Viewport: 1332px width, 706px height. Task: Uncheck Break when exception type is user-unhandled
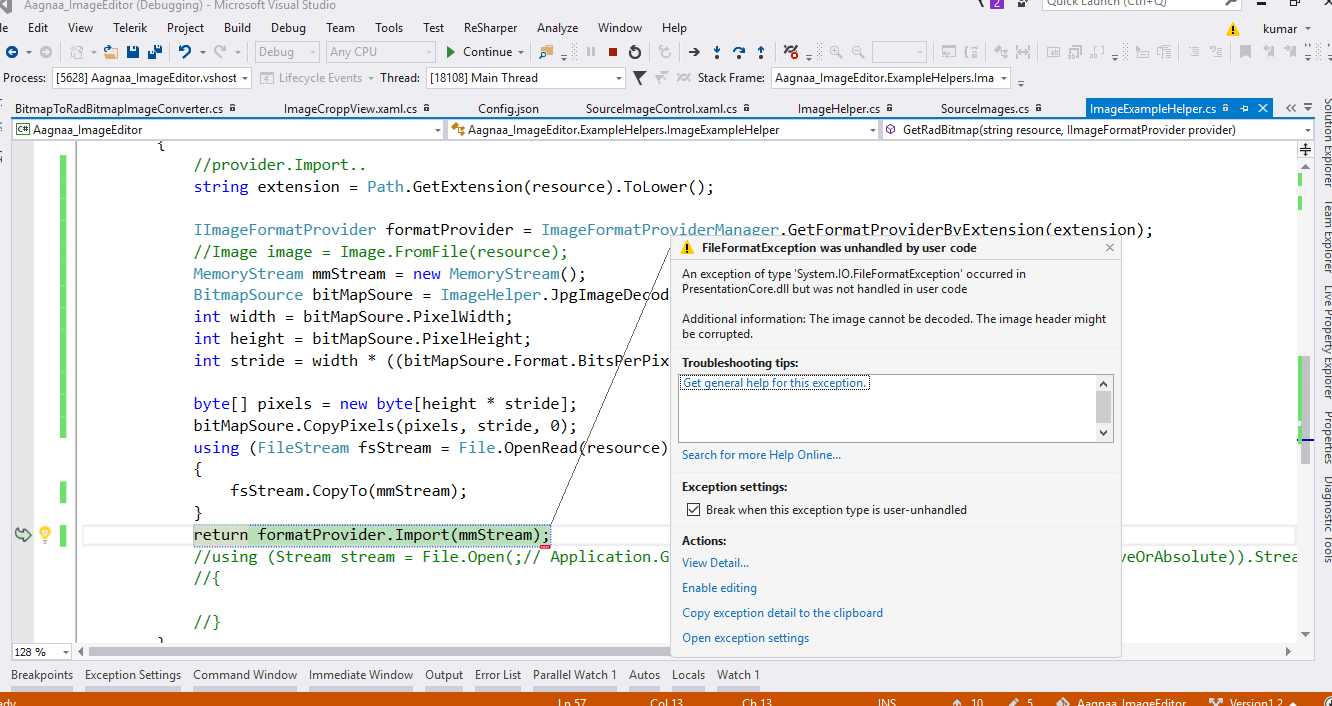point(693,510)
